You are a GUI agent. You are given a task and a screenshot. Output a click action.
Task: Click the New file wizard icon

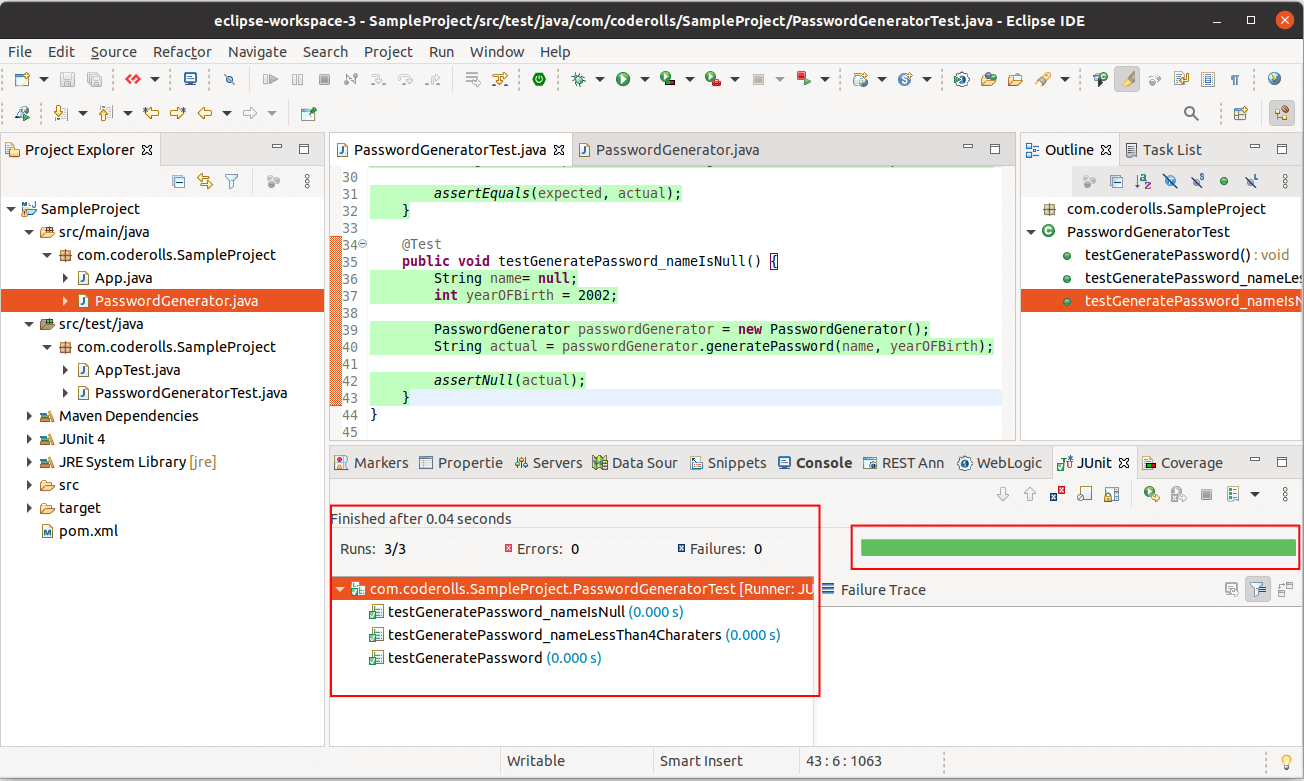(x=21, y=79)
